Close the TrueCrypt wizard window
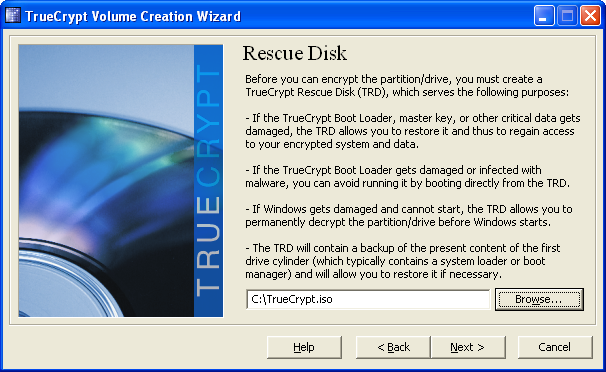 pyautogui.click(x=591, y=16)
